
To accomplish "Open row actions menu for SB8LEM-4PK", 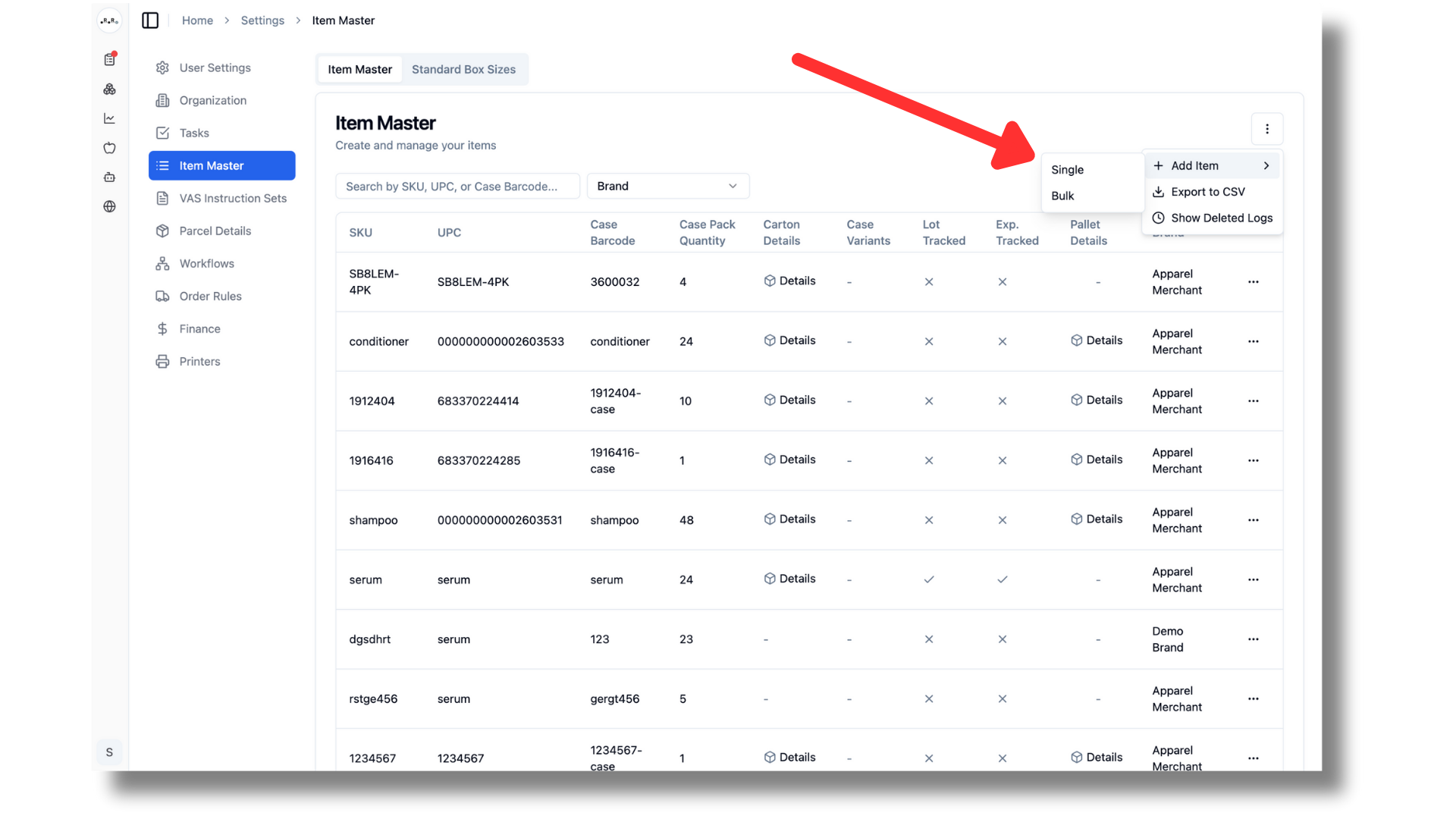I will click(1253, 282).
